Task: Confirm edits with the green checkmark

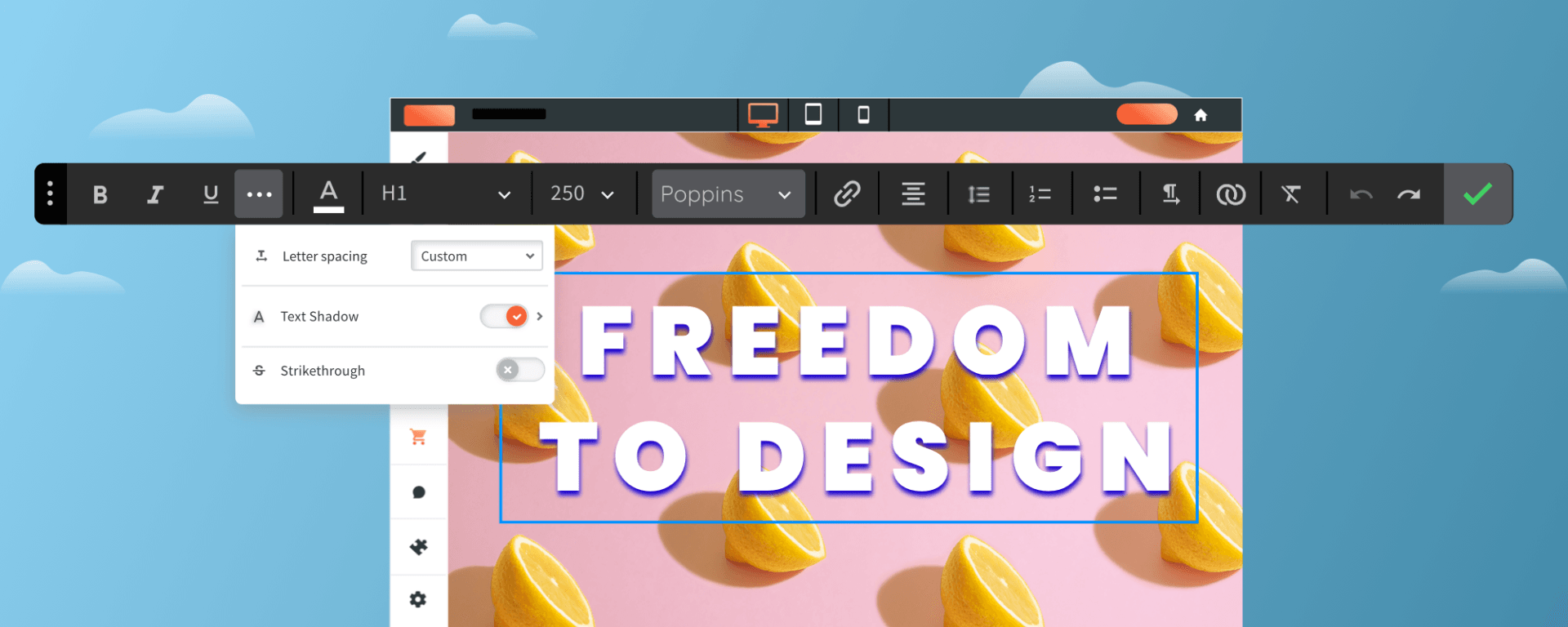Action: (1477, 194)
